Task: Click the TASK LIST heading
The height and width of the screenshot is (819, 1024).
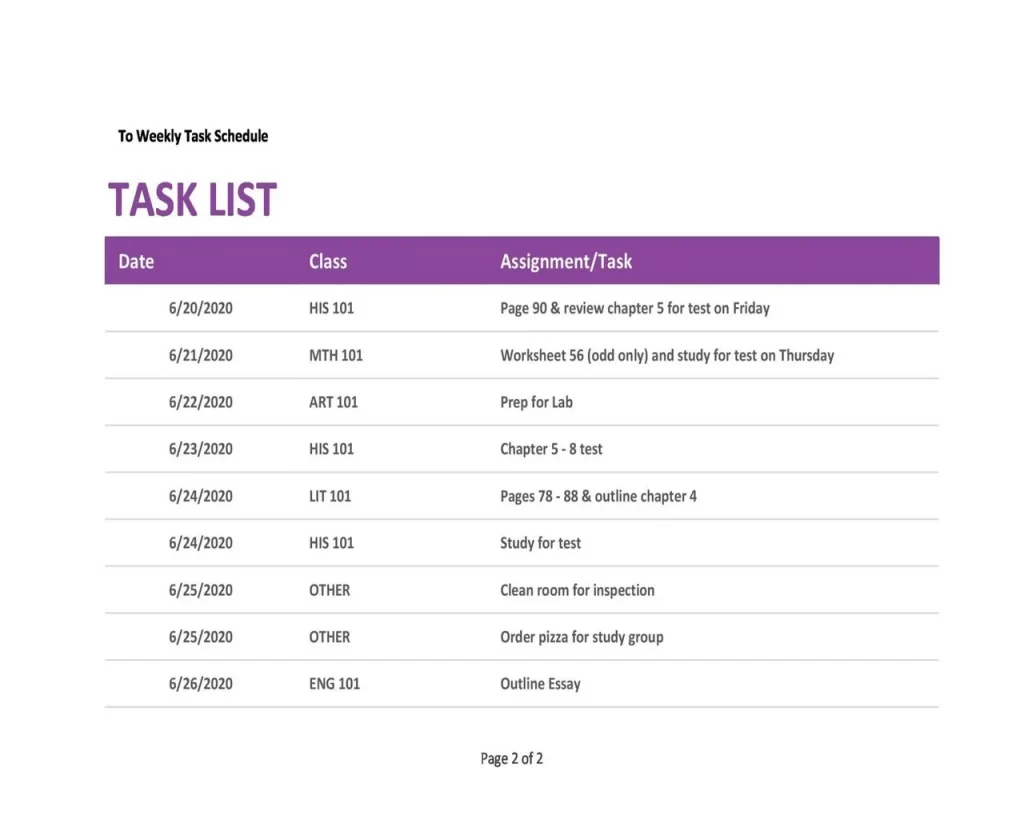Action: pos(193,199)
